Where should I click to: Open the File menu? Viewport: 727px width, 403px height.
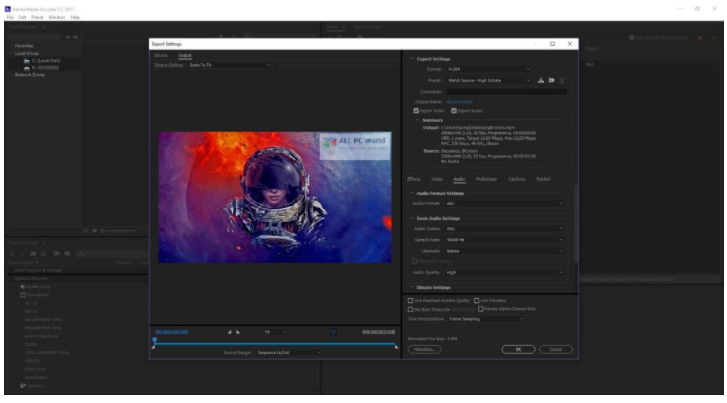coord(10,18)
